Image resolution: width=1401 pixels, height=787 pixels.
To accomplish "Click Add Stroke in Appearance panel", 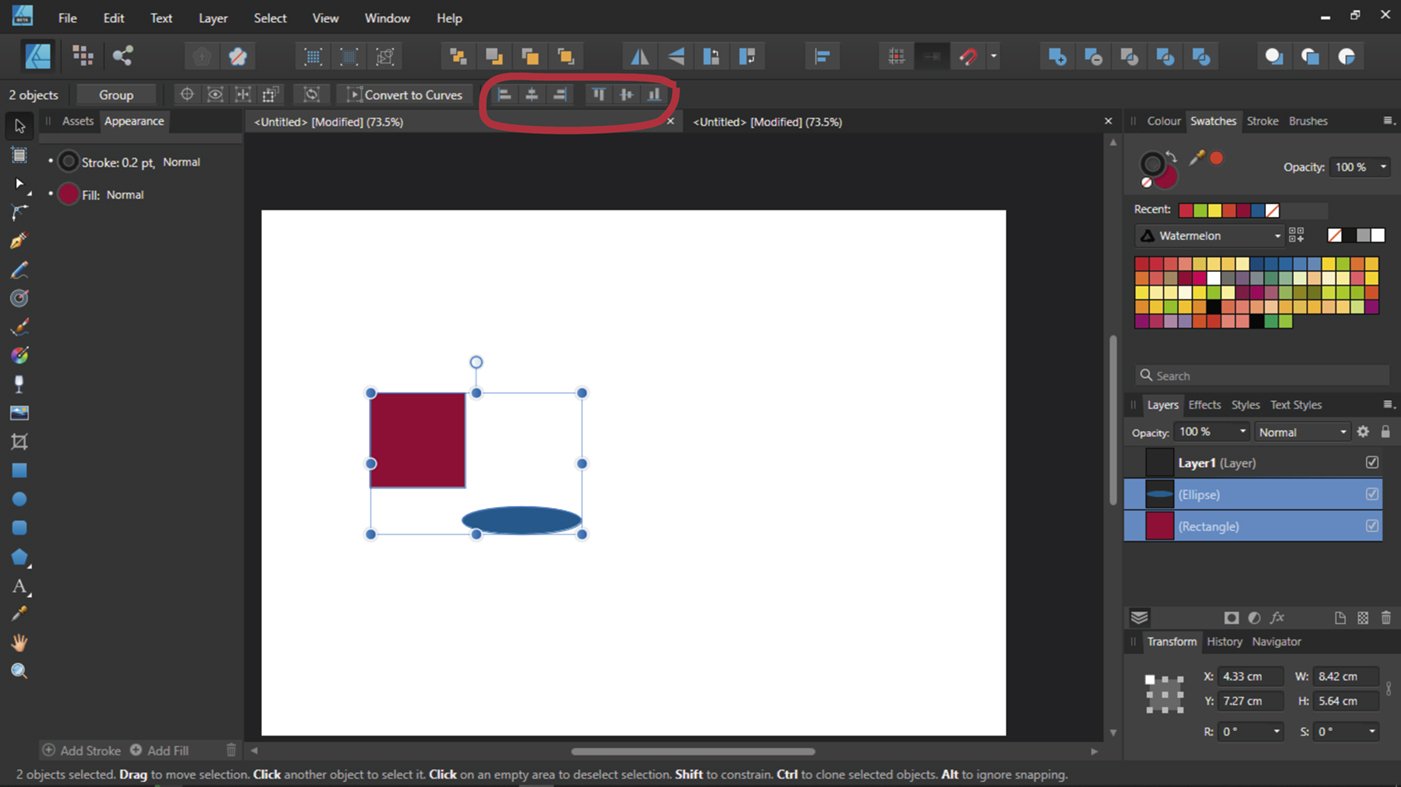I will point(81,750).
